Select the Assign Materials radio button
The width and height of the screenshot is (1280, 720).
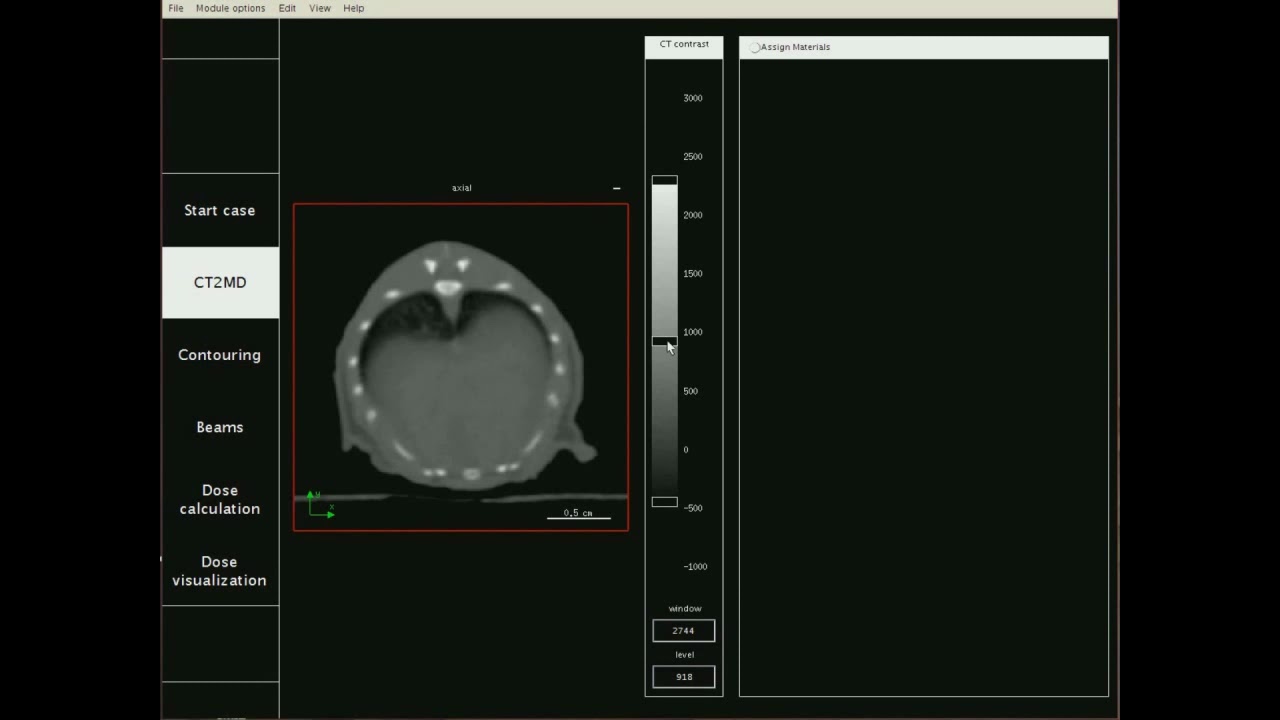755,47
